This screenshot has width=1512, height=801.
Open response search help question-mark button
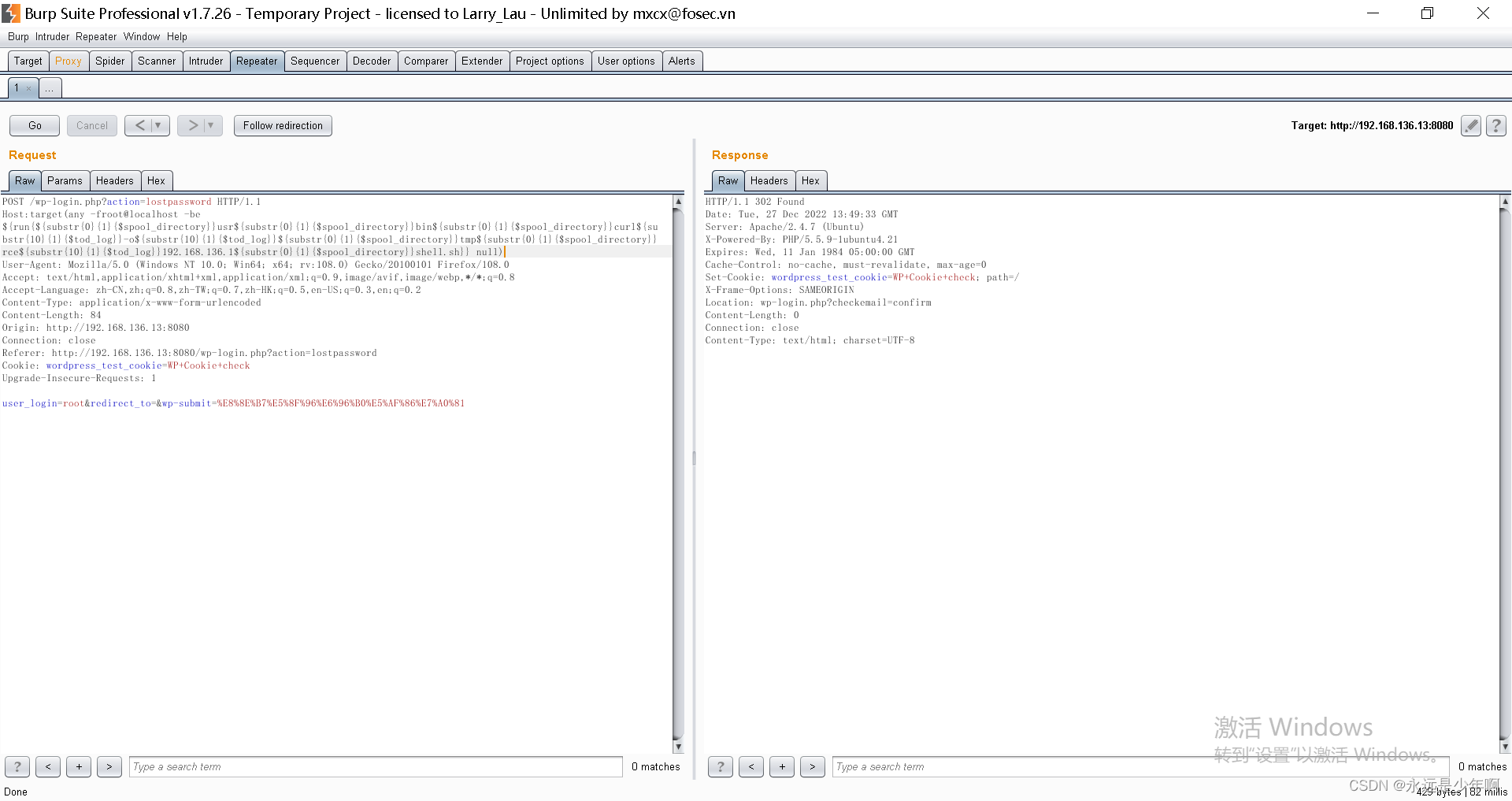[x=721, y=766]
